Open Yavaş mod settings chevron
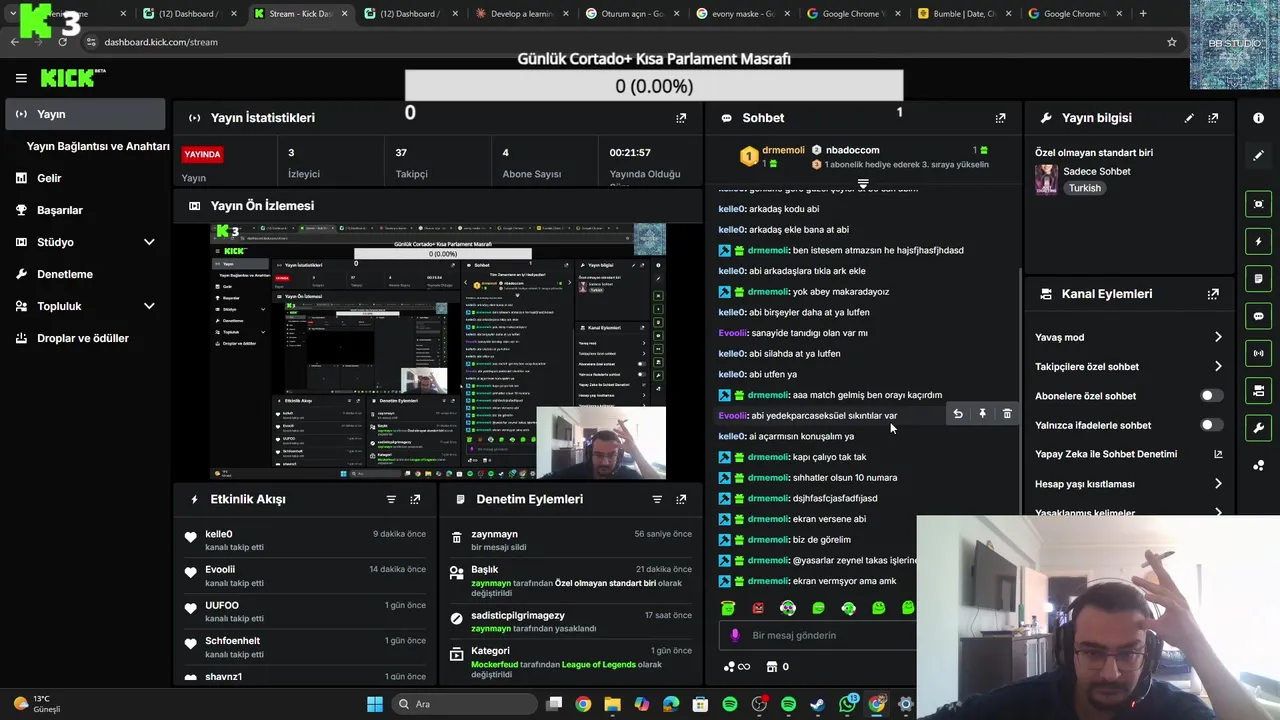This screenshot has width=1280, height=720. point(1218,337)
